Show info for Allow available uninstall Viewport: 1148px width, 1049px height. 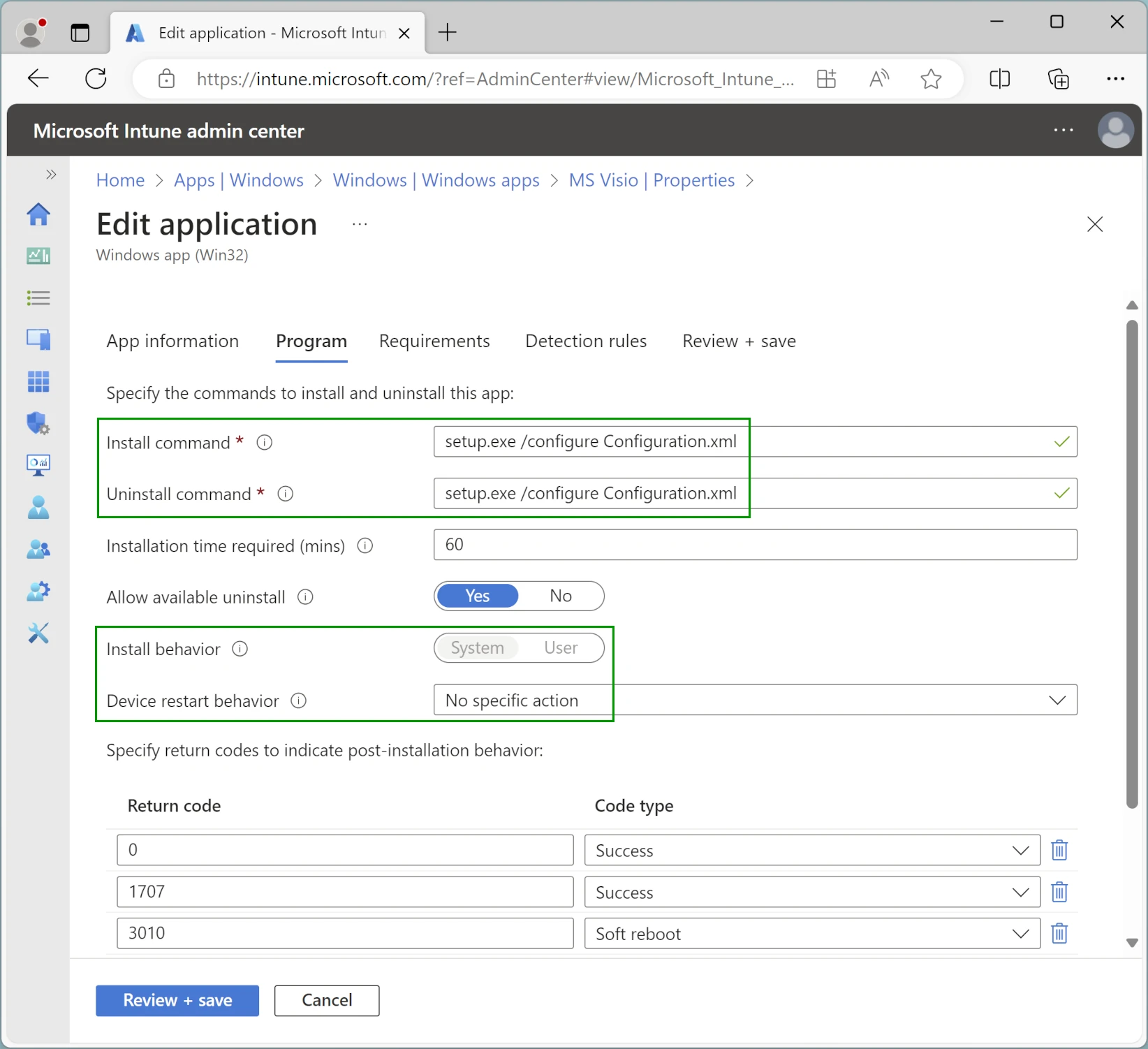tap(305, 597)
